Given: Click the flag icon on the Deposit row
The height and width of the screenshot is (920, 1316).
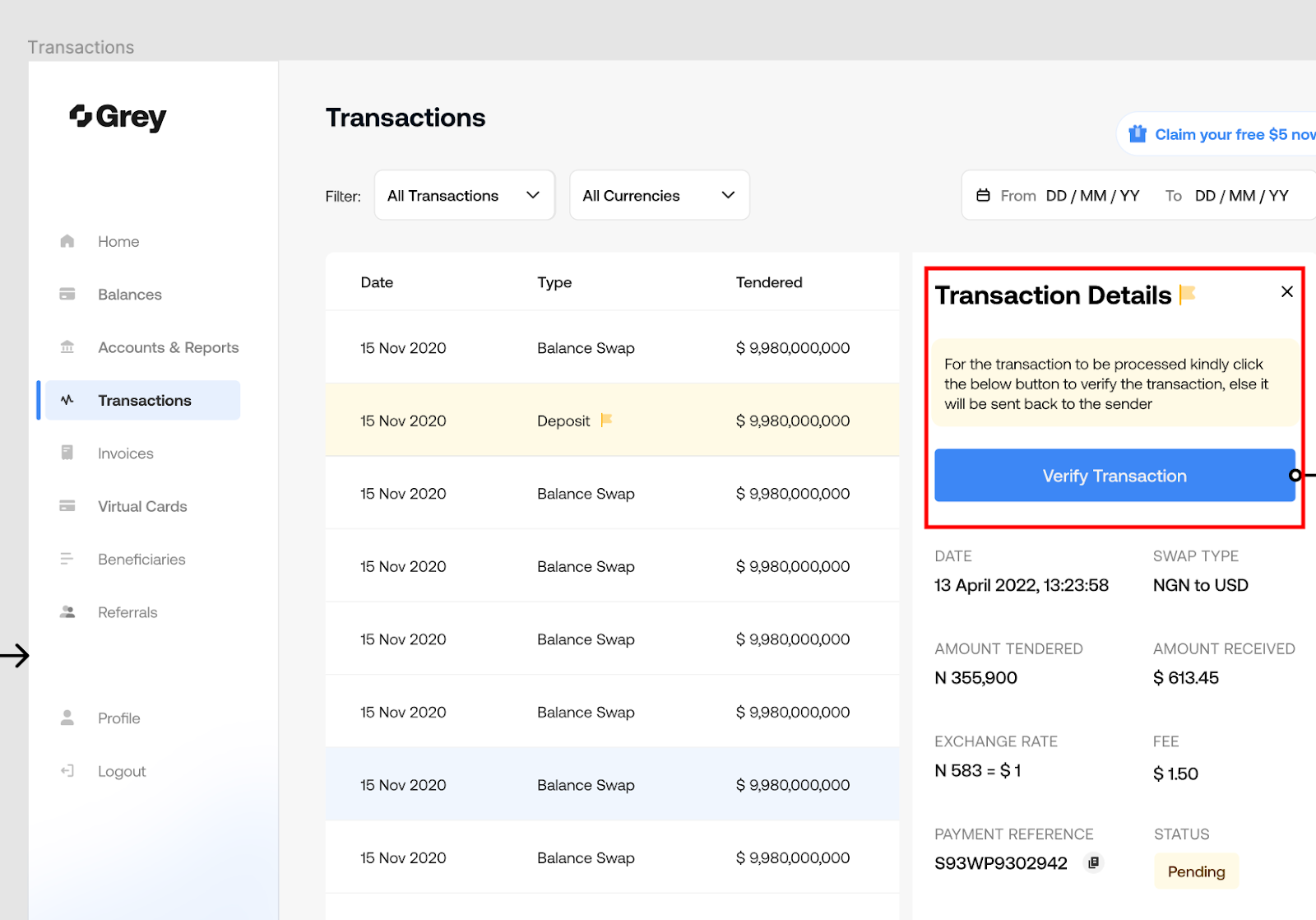Looking at the screenshot, I should pyautogui.click(x=606, y=420).
